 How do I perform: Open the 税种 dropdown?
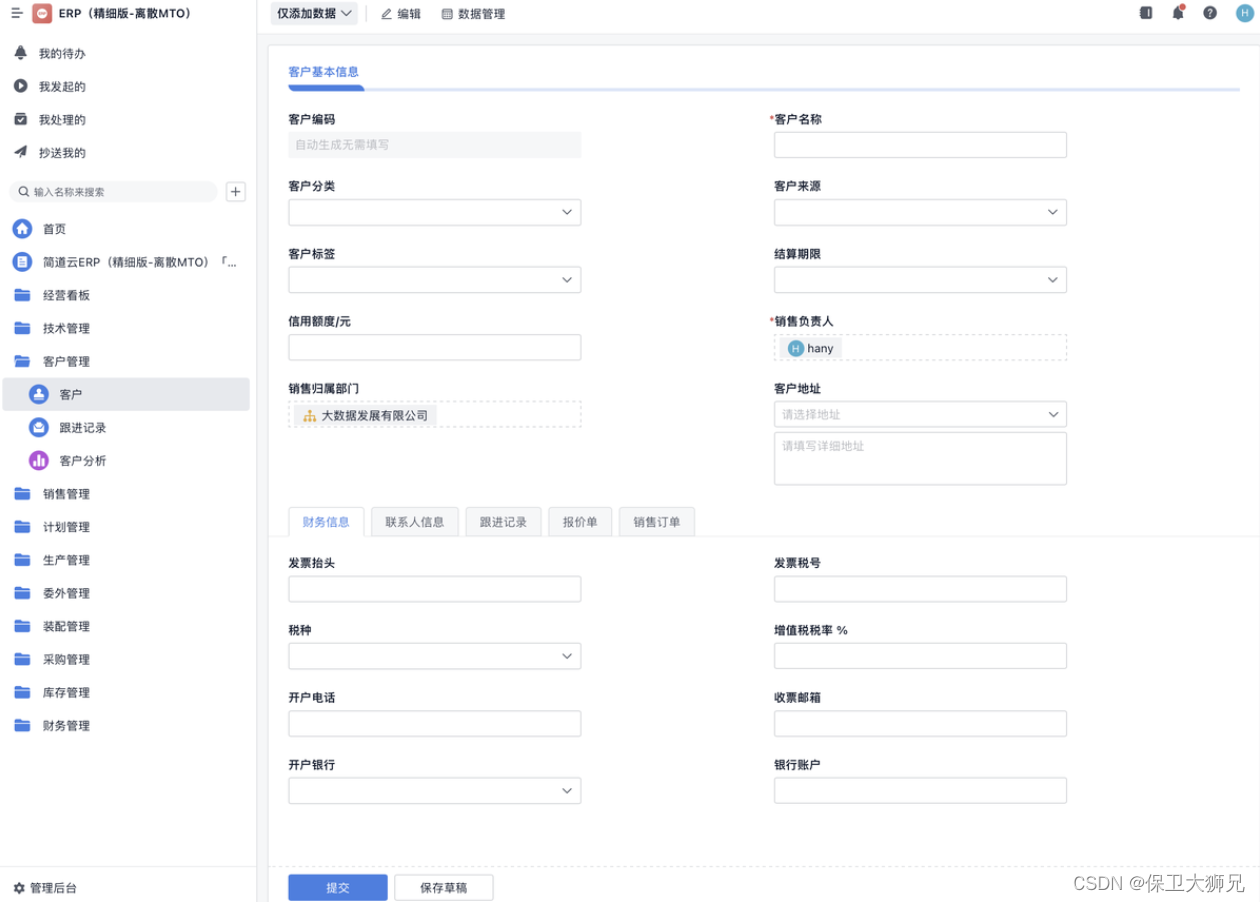pos(434,656)
